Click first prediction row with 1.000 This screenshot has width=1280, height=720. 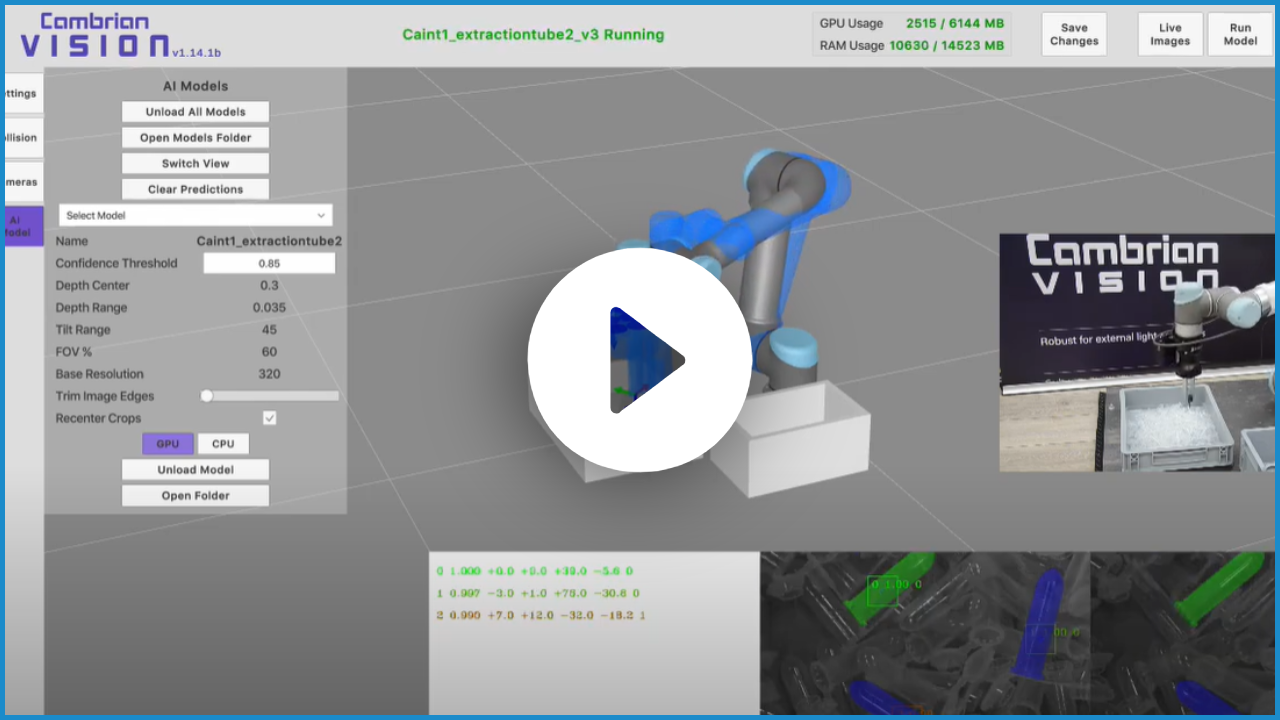(535, 571)
